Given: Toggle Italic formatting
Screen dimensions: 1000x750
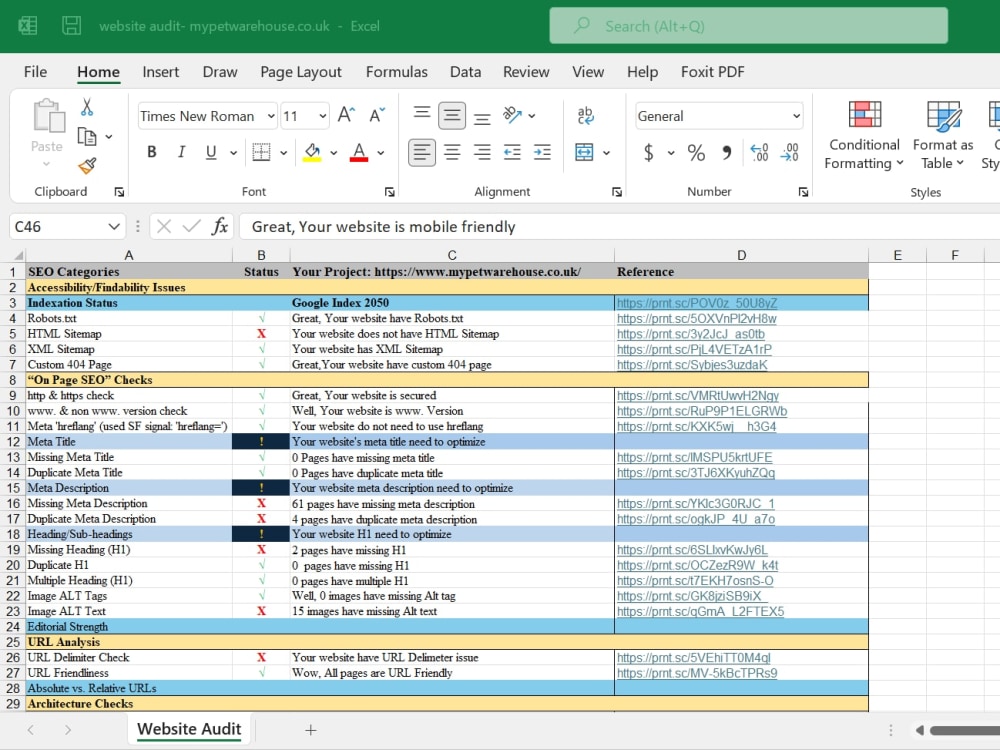Looking at the screenshot, I should 182,152.
